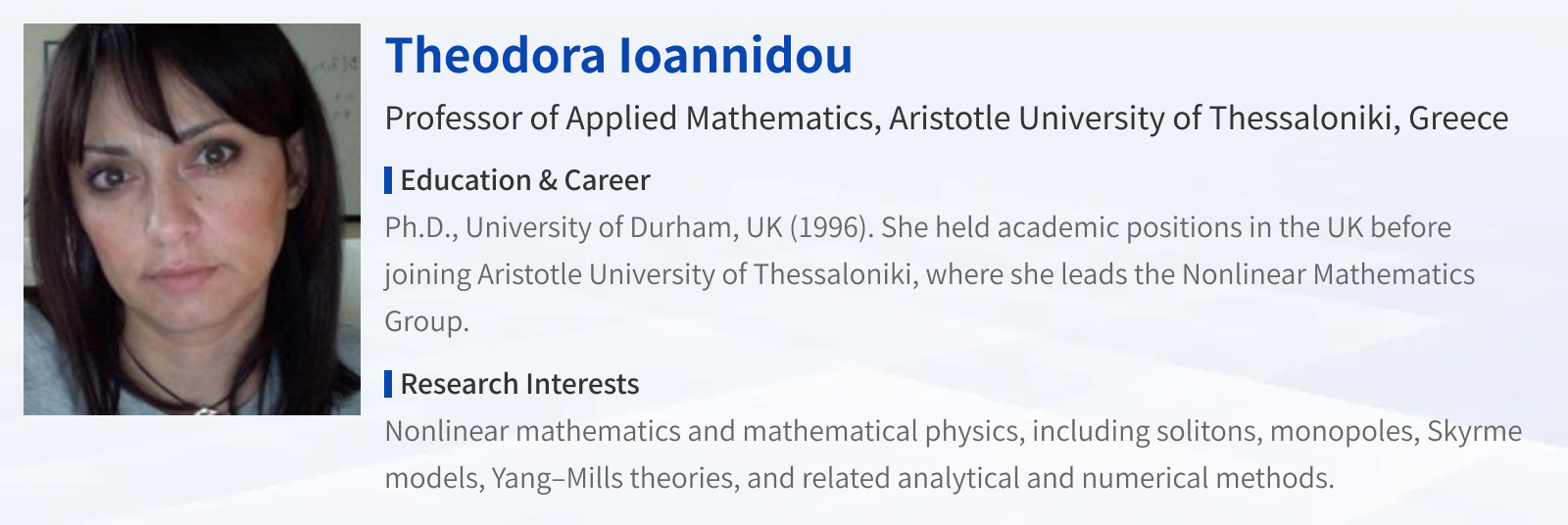The width and height of the screenshot is (1568, 525).
Task: Click "Professor of Applied Mathematics" in the subtitle
Action: (628, 119)
